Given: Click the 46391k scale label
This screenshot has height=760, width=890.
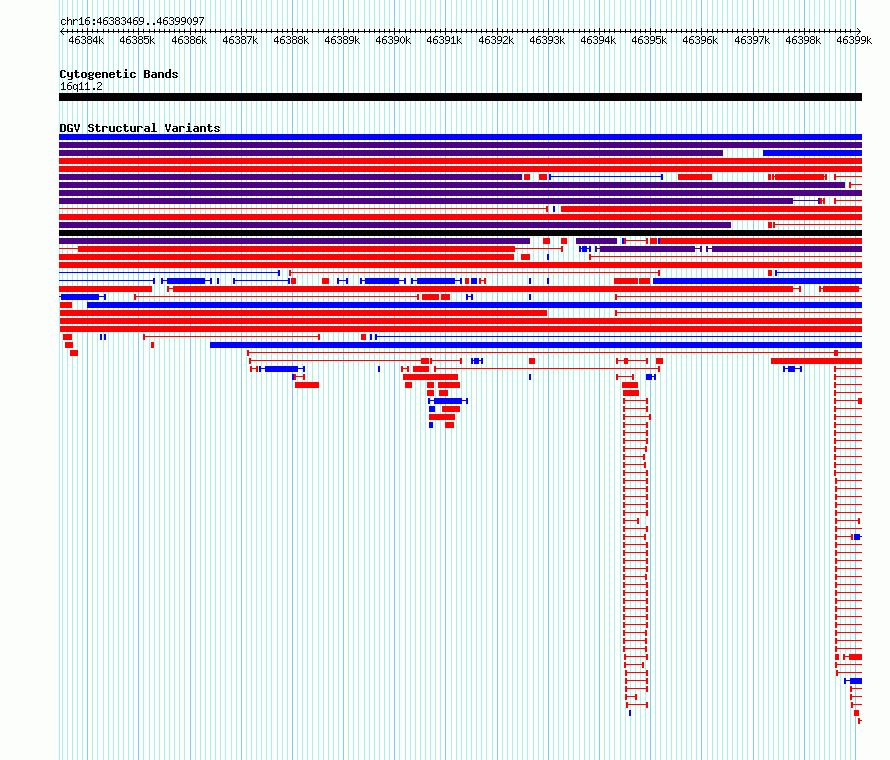Looking at the screenshot, I should (444, 40).
